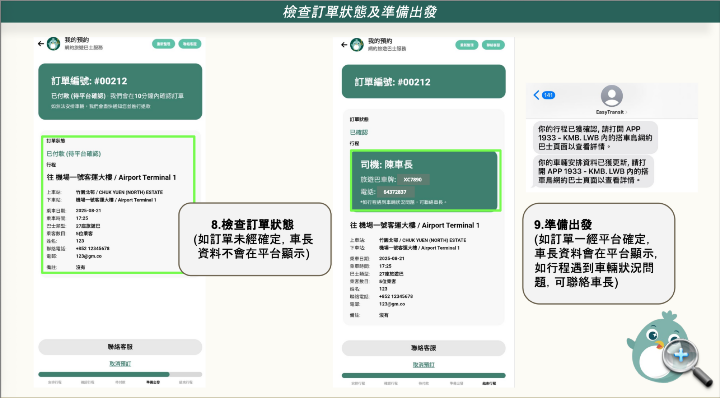Tap 取消預訂 link on pending-confirmation screen
This screenshot has height=398, width=720.
(120, 364)
